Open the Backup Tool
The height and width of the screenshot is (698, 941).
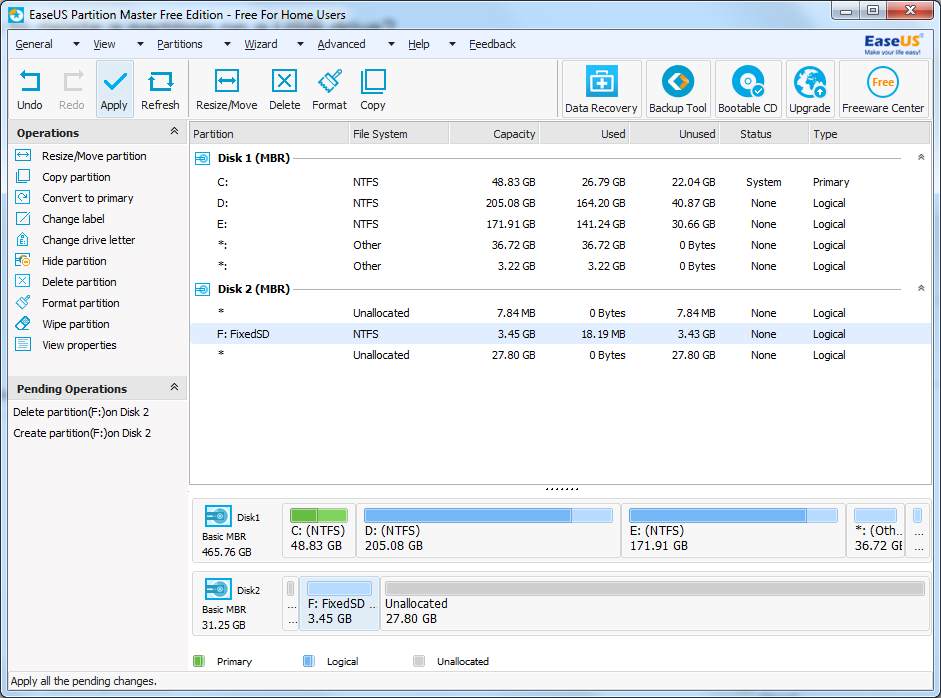(678, 89)
